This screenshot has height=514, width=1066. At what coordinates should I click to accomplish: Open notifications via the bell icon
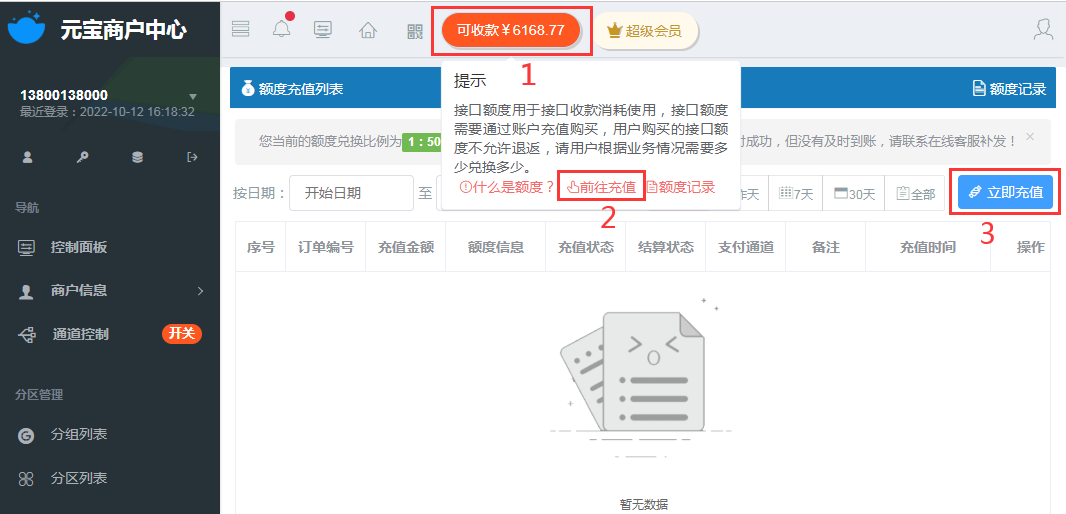[281, 29]
